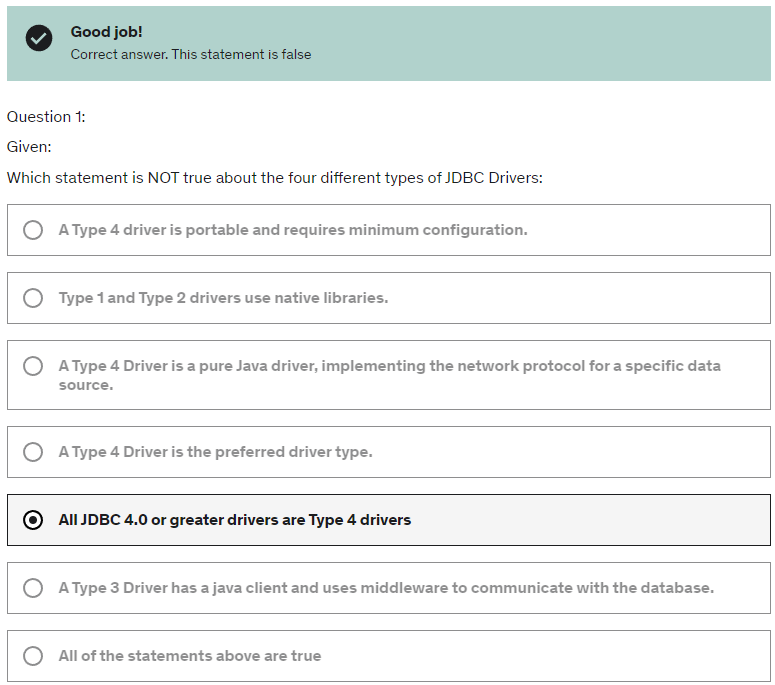Select radio for Type 4 pure Java driver
Image resolution: width=775 pixels, height=685 pixels.
pyautogui.click(x=33, y=366)
